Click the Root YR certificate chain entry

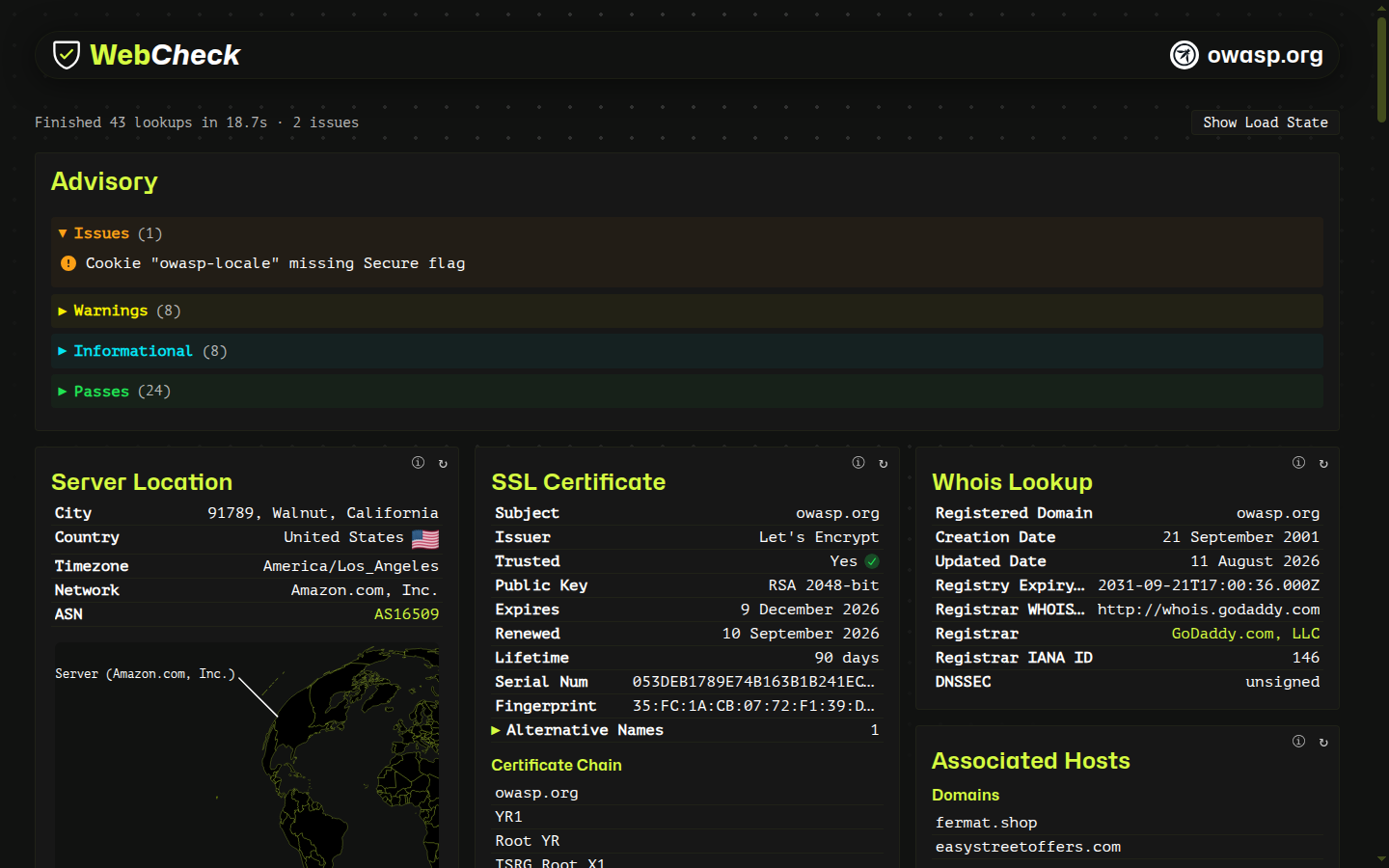tap(527, 841)
